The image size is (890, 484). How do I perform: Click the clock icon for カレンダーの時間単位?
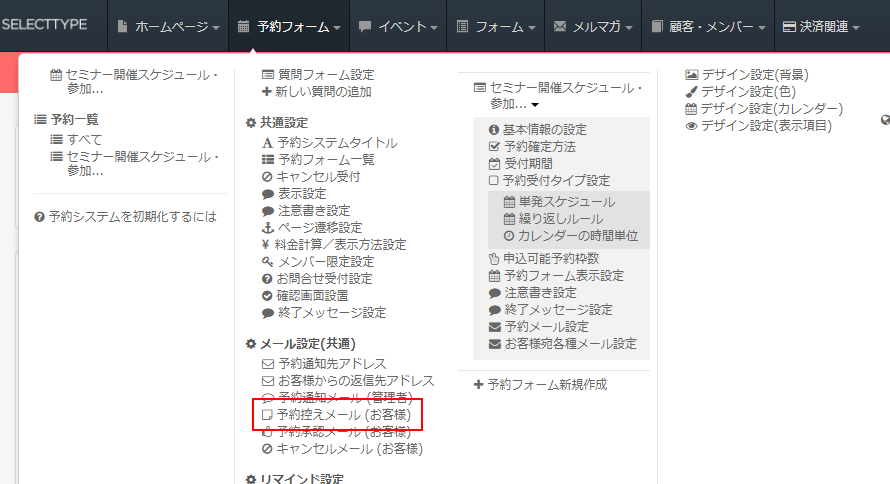(x=509, y=237)
